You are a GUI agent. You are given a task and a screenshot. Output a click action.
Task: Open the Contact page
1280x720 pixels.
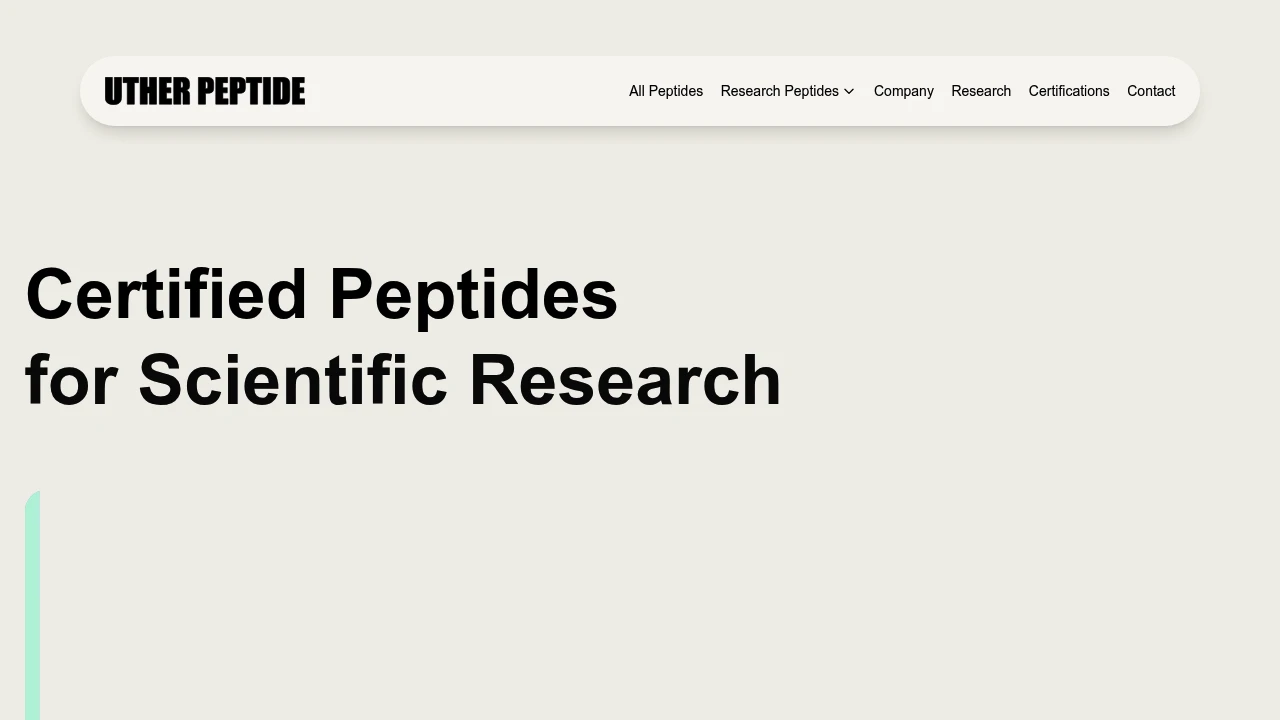(1151, 91)
